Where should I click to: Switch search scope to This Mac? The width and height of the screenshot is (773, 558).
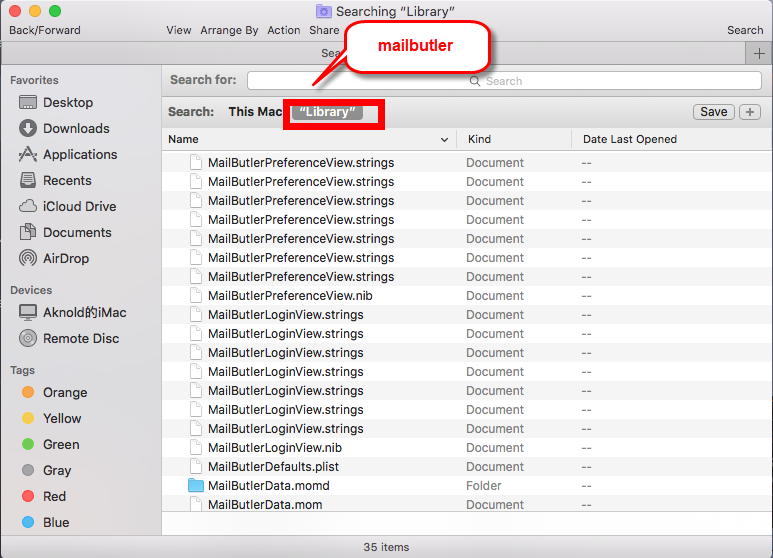pos(255,112)
